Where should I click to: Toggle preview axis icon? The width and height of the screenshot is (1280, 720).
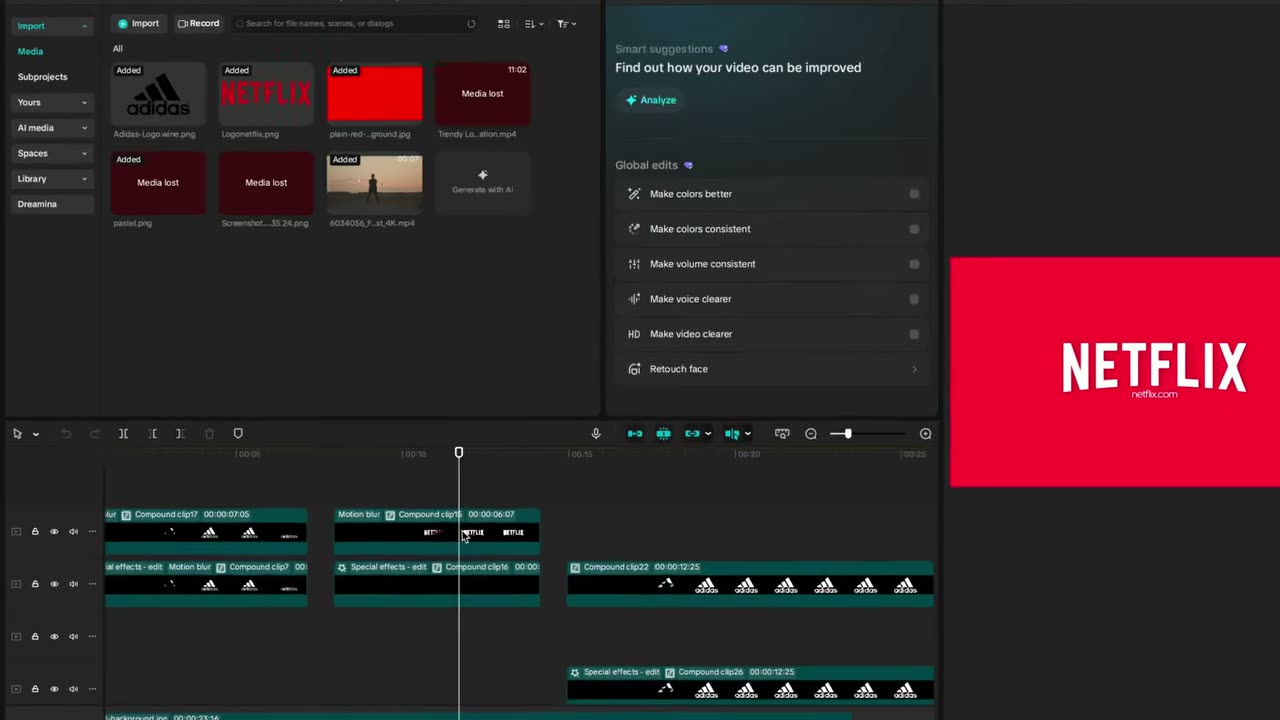coord(732,434)
